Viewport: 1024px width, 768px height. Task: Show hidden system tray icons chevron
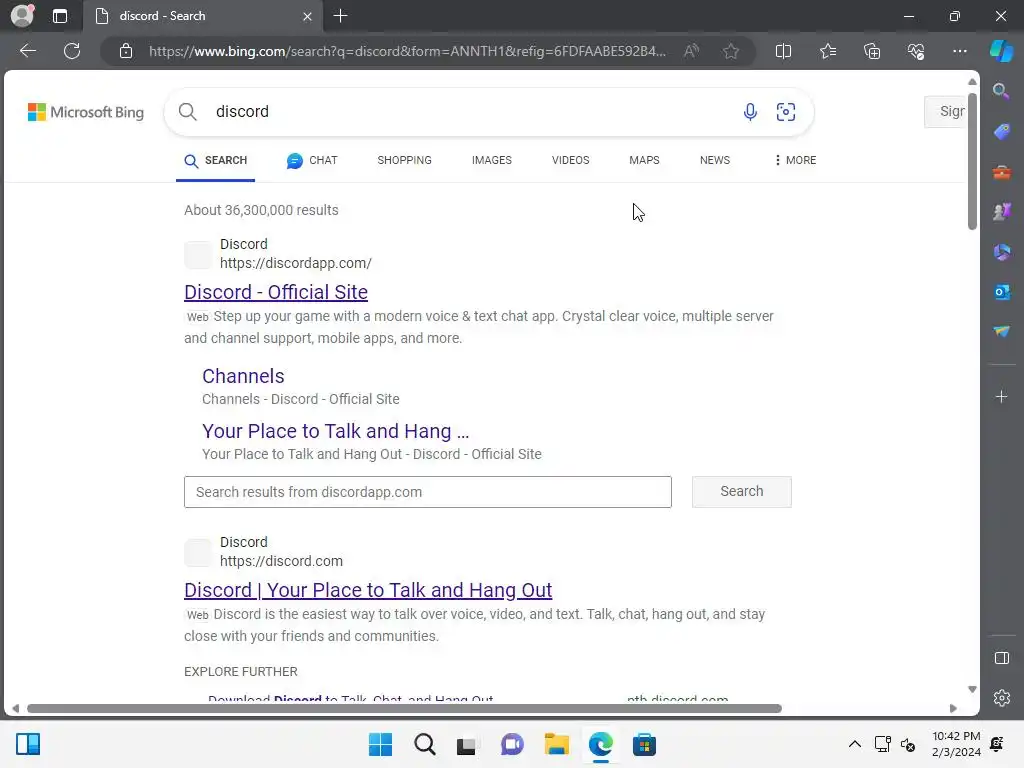click(854, 744)
